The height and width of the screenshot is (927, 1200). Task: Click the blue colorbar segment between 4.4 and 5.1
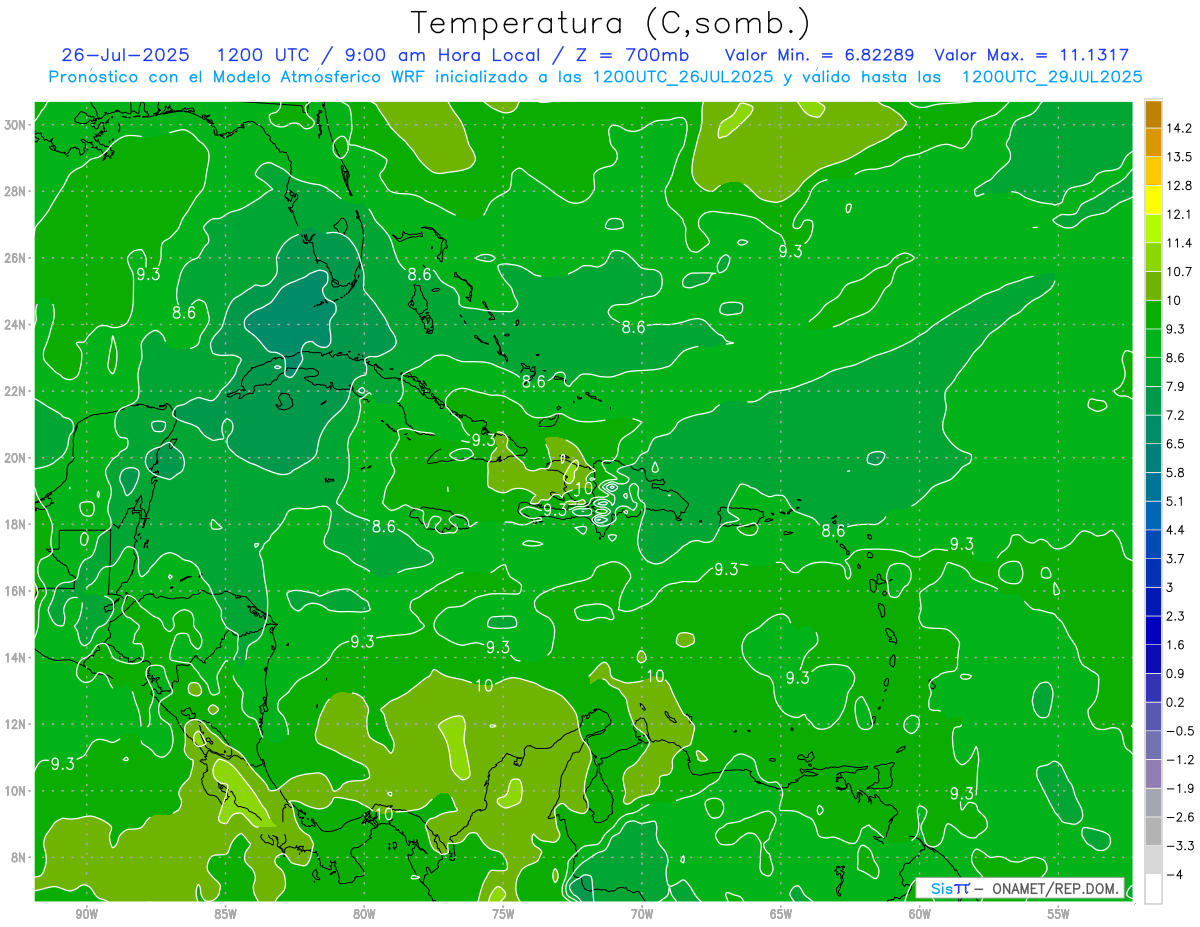point(1153,515)
